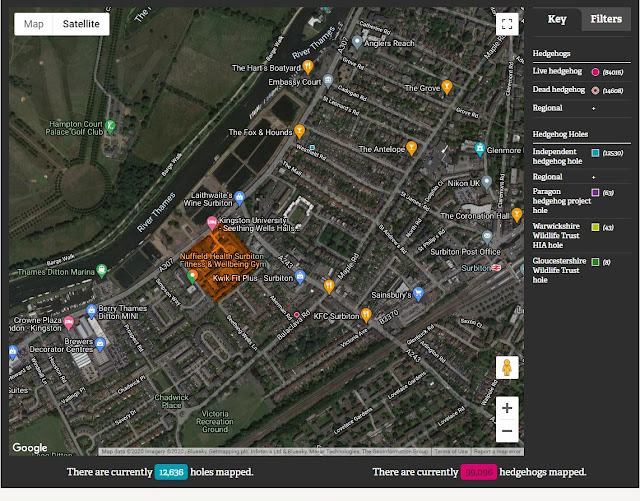Click The Grove pub marker

pyautogui.click(x=447, y=87)
